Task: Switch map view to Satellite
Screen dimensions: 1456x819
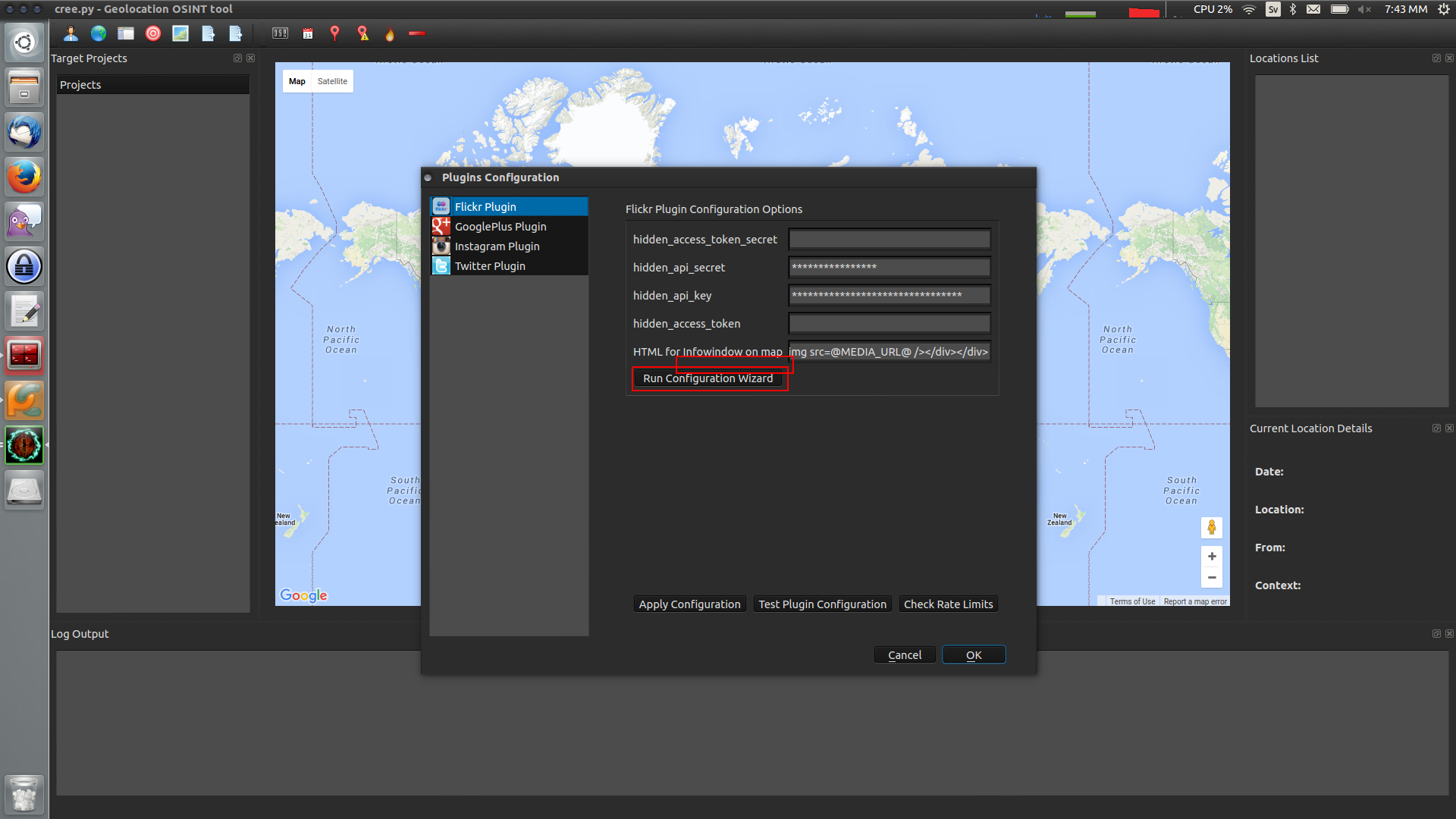Action: pos(332,81)
